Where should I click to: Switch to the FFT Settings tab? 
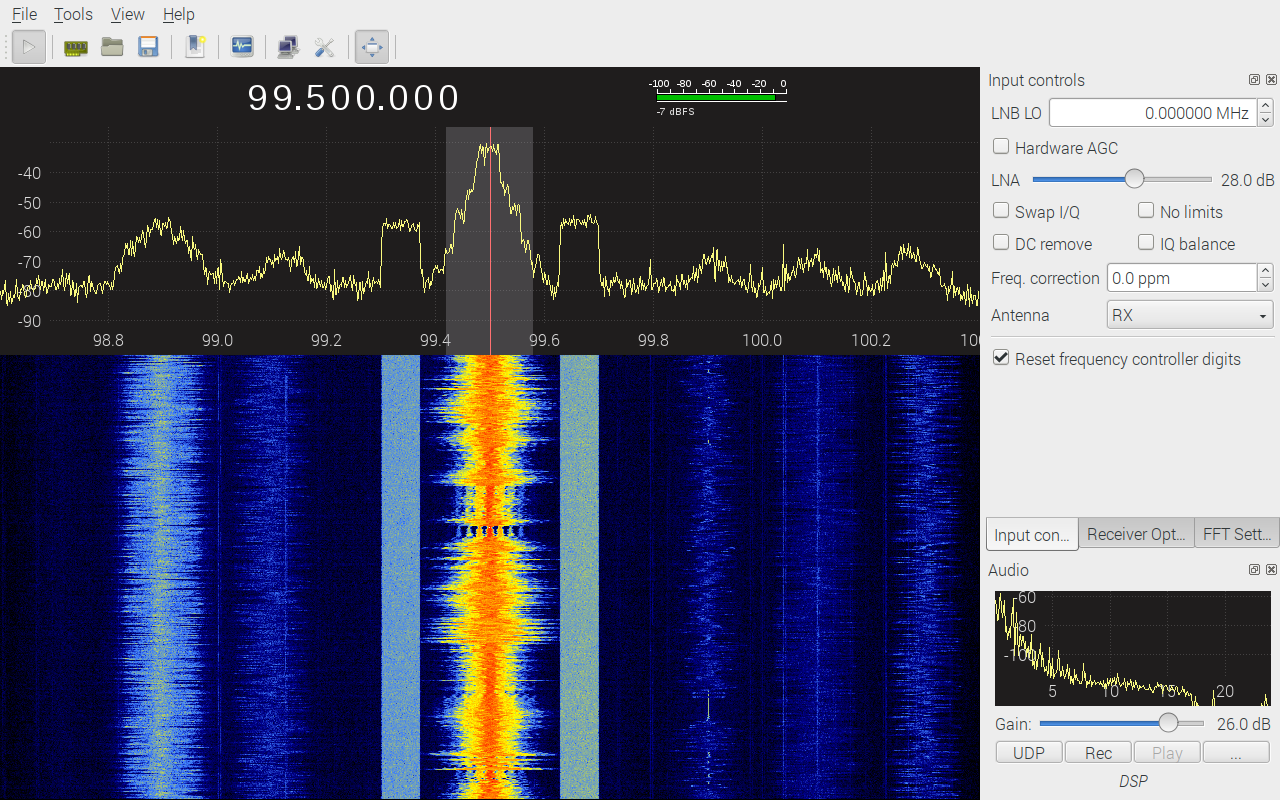[1237, 534]
